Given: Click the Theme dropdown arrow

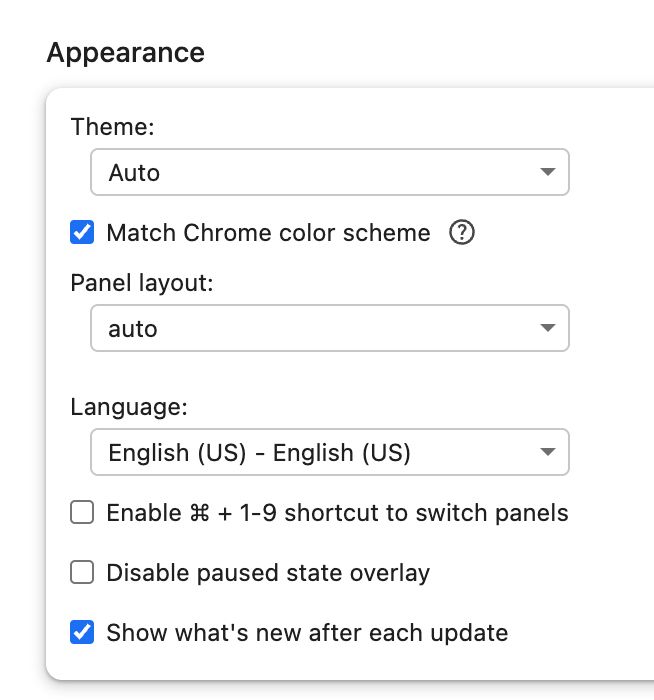Looking at the screenshot, I should 547,172.
